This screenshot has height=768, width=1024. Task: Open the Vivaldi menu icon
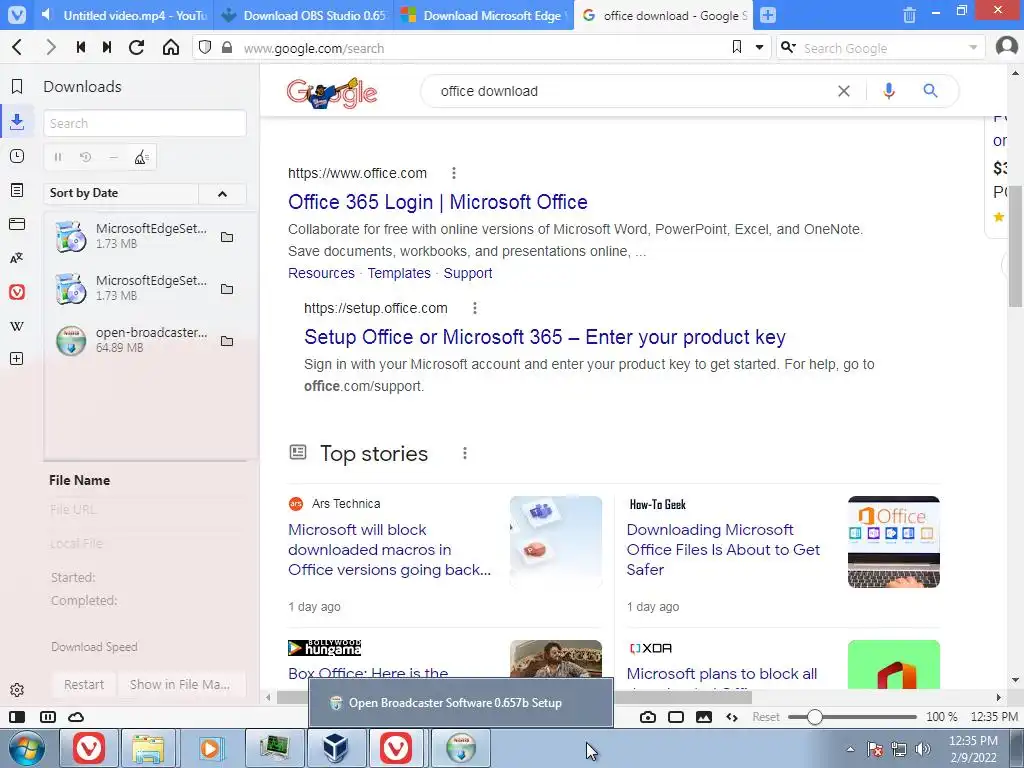pos(17,14)
